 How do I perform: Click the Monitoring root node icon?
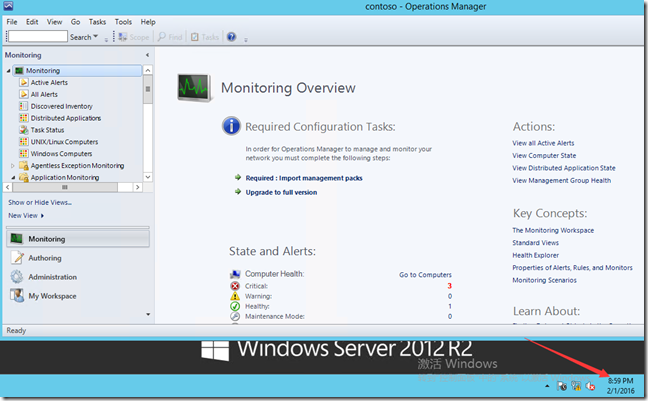coord(19,71)
